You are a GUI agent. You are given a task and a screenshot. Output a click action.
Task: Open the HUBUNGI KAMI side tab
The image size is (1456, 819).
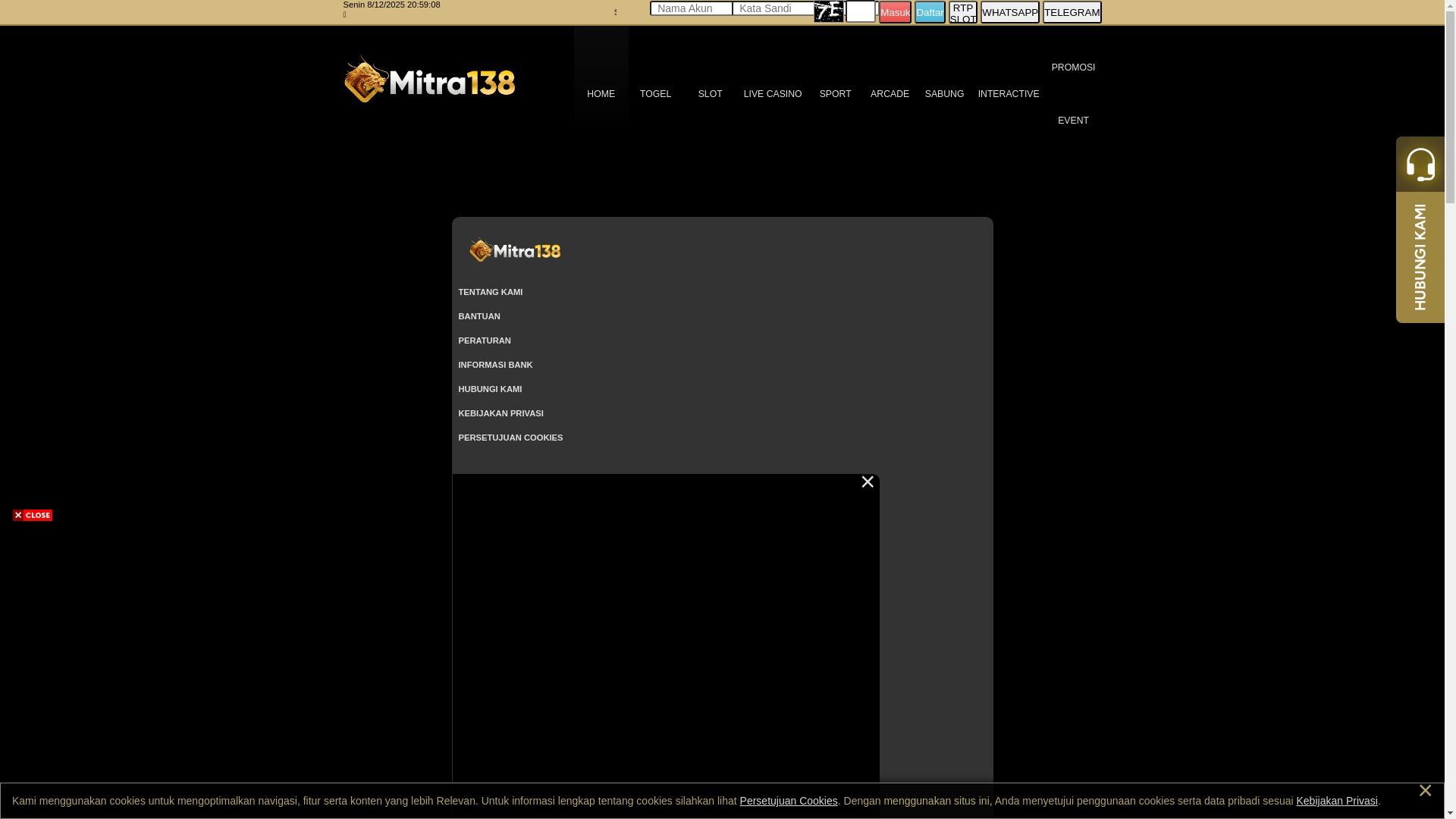coord(1420,257)
